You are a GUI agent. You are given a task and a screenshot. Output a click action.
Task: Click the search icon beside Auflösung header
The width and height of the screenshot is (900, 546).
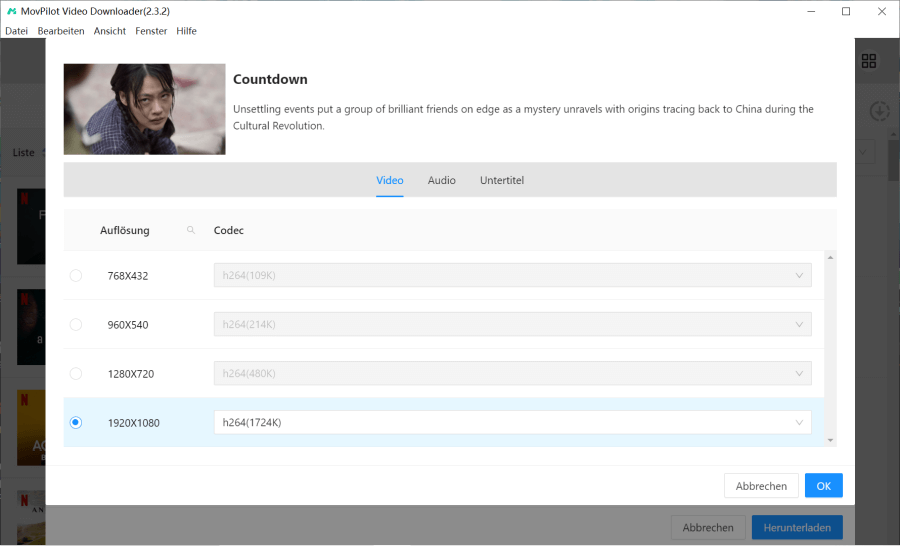[x=190, y=230]
